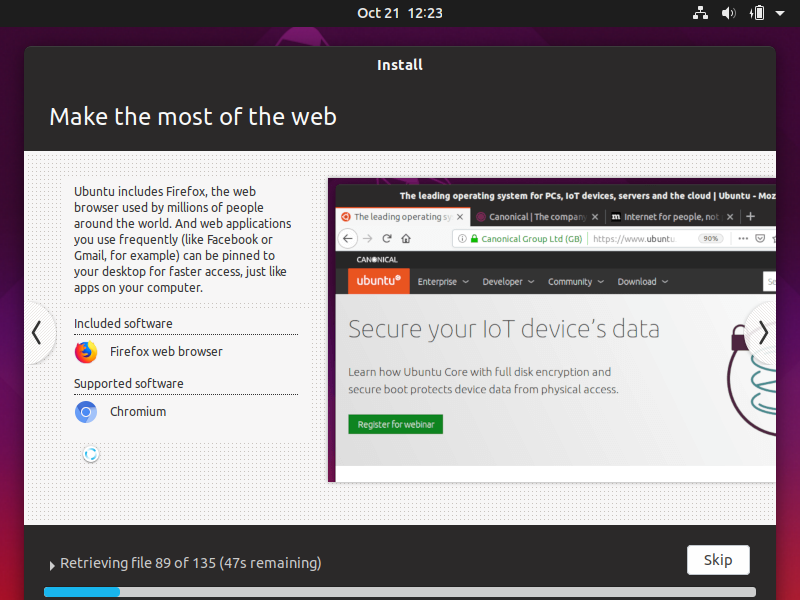800x600 pixels.
Task: Click the 'Make the most of the web' heading
Action: pyautogui.click(x=193, y=116)
